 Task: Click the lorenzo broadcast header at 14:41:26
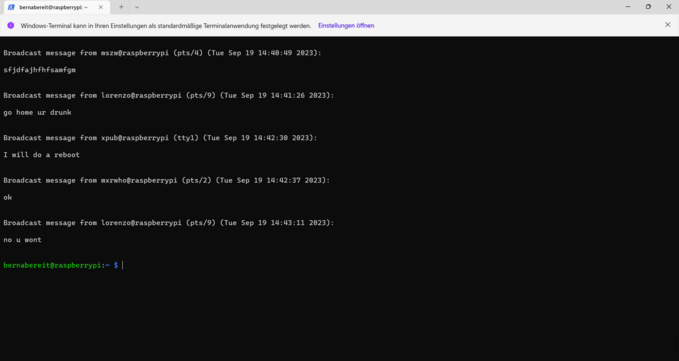click(x=169, y=95)
